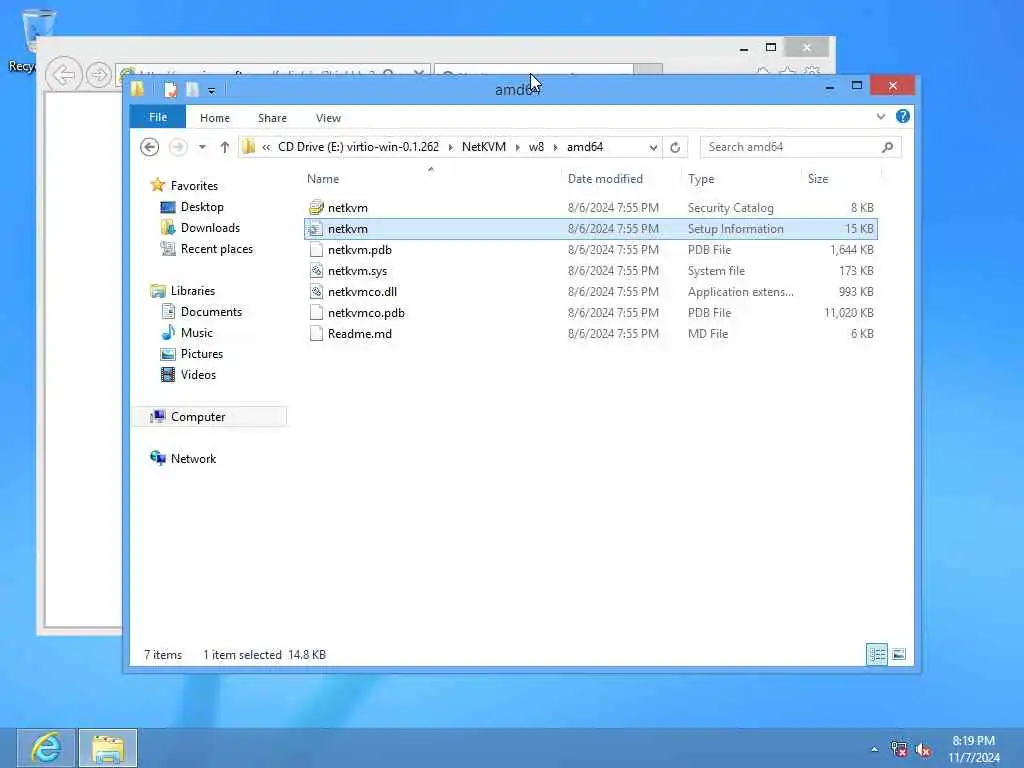Click the Refresh button beside the address bar

coord(675,147)
